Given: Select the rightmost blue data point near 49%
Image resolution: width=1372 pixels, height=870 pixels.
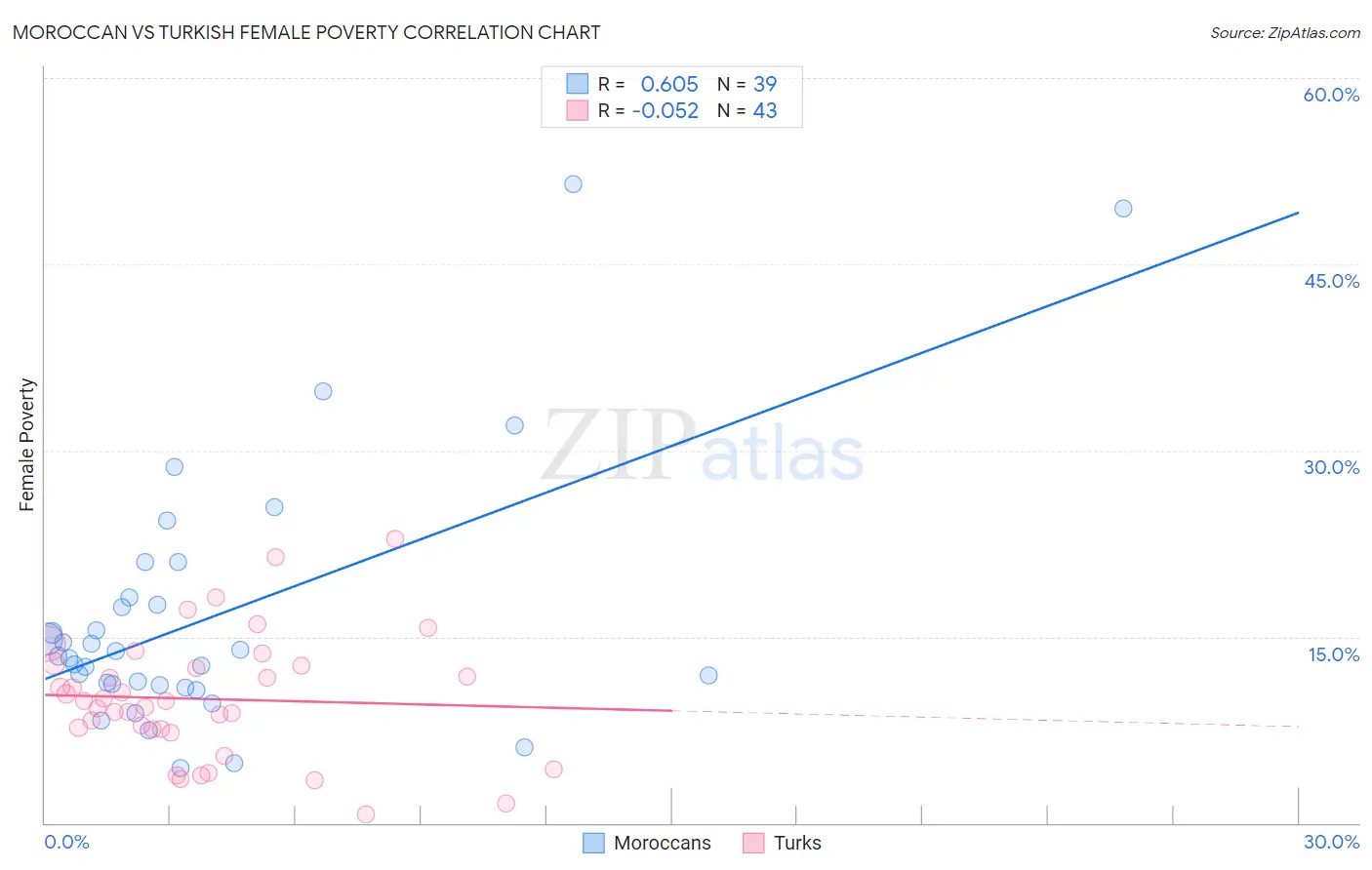Looking at the screenshot, I should click(1123, 208).
